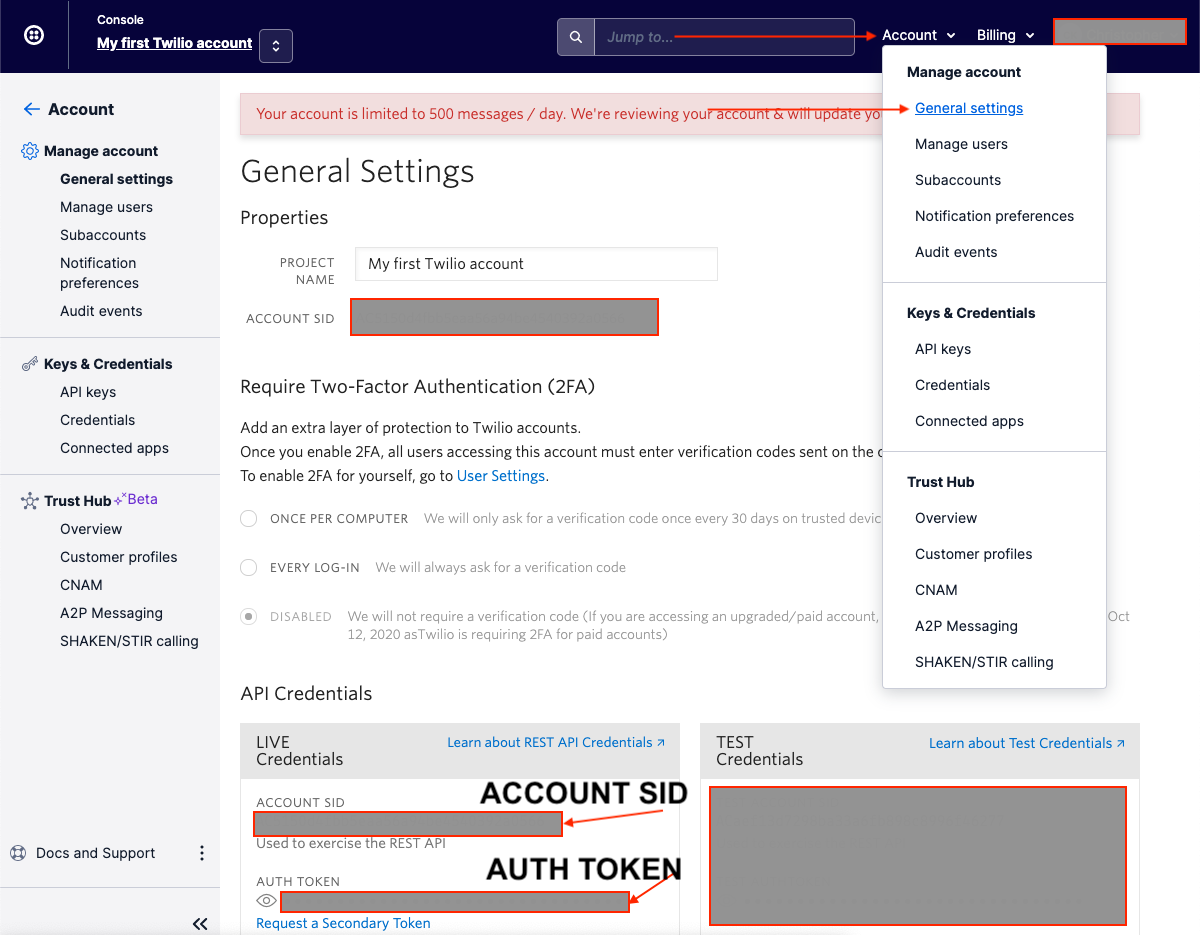Choose Credentials in Account dropdown menu
Image resolution: width=1200 pixels, height=935 pixels.
coord(952,385)
